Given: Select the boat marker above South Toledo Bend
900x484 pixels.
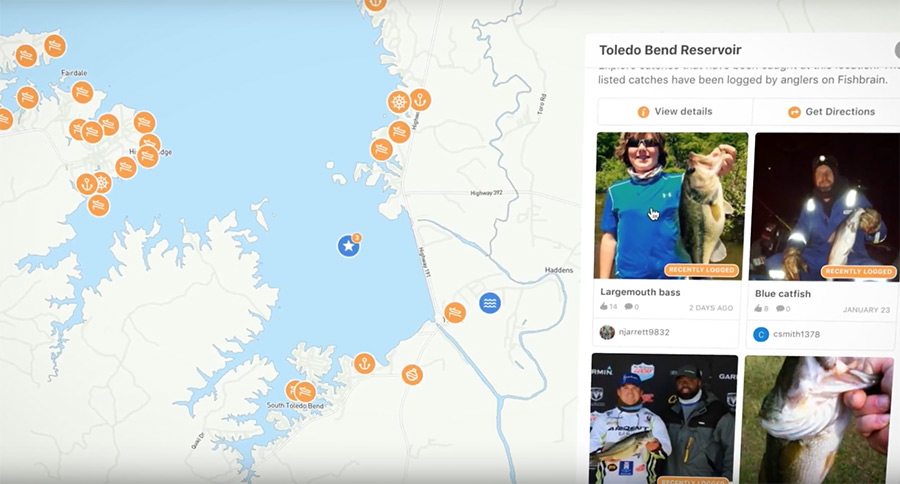Looking at the screenshot, I should (x=305, y=392).
